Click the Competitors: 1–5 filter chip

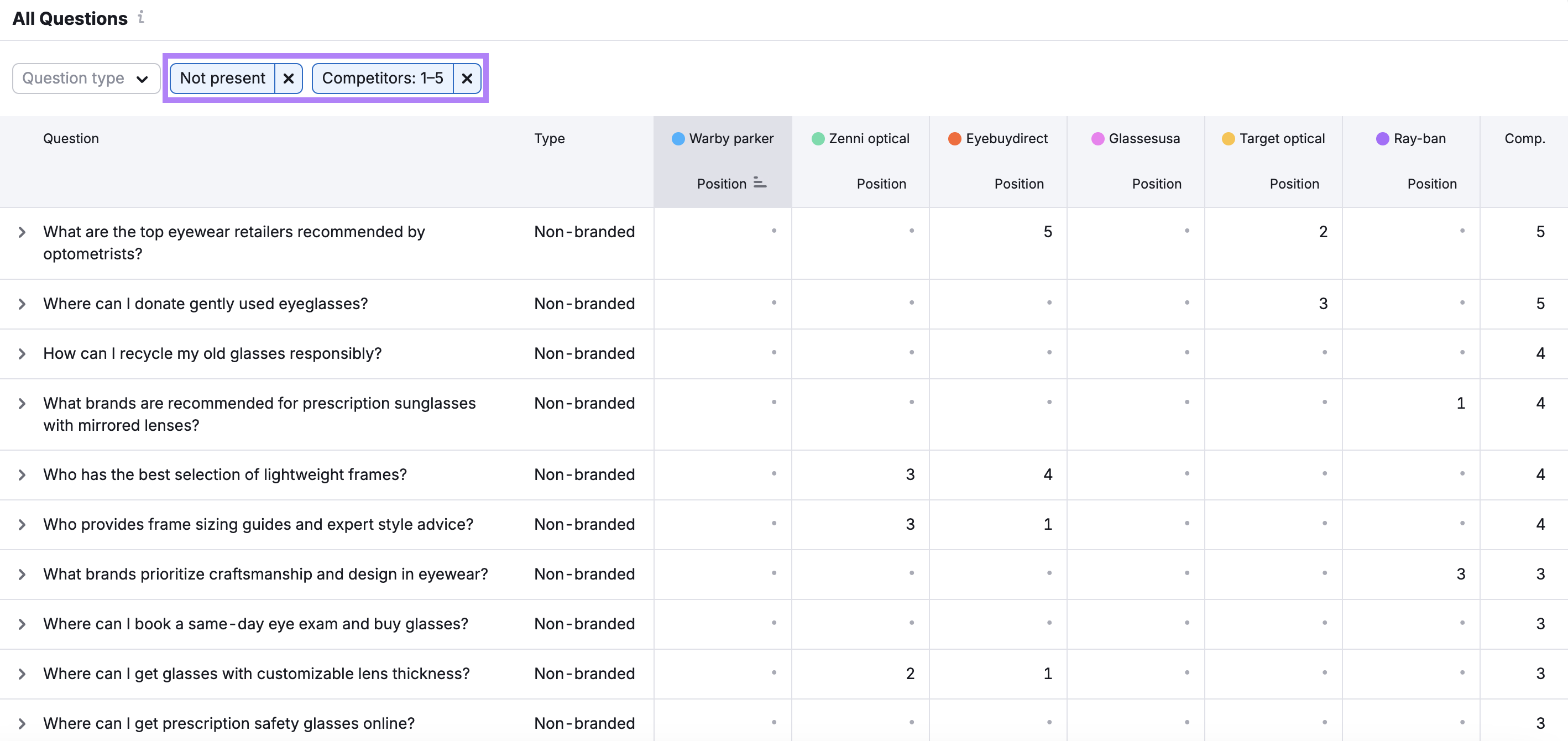(x=382, y=79)
